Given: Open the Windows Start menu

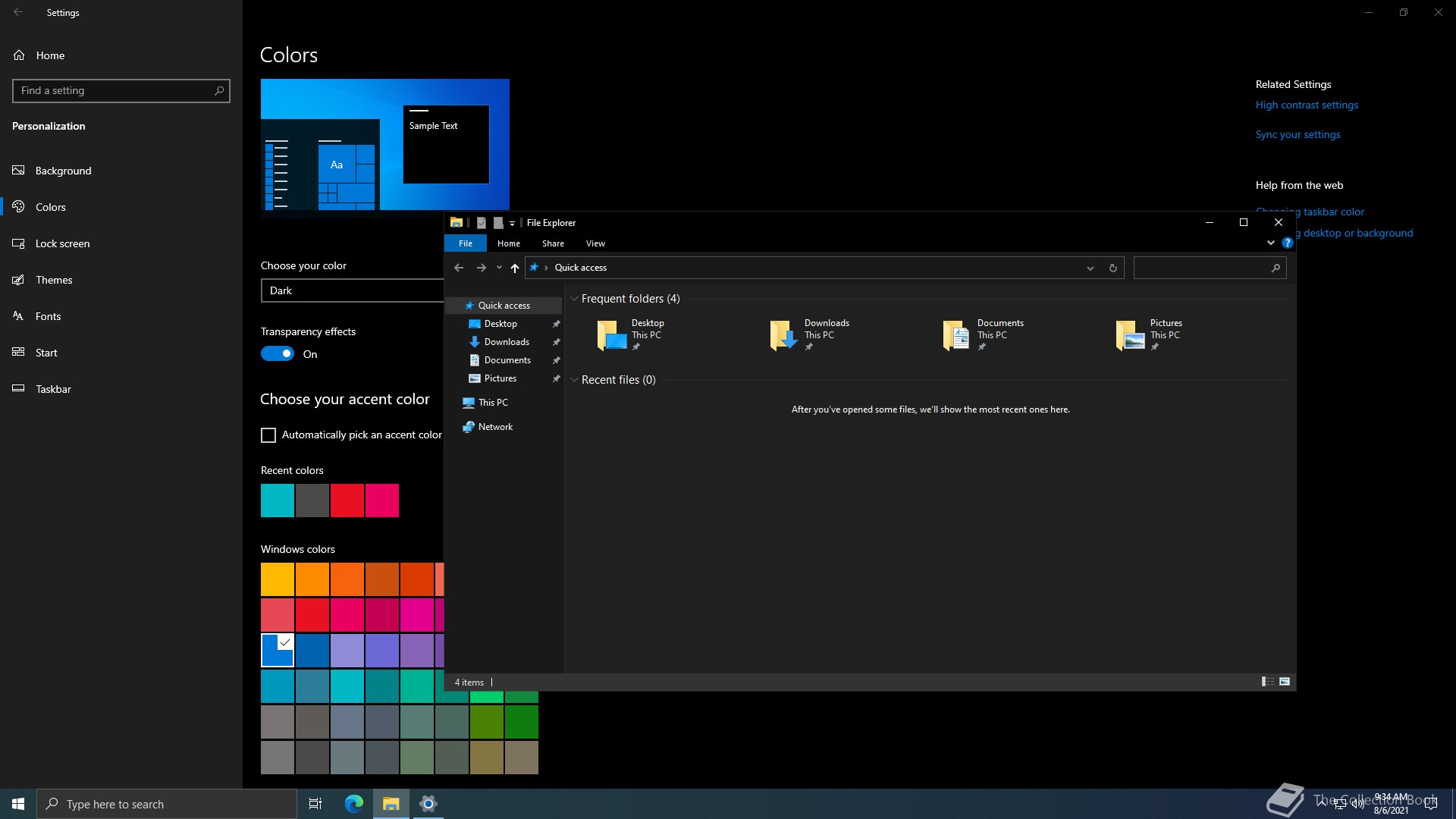Looking at the screenshot, I should click(x=18, y=804).
